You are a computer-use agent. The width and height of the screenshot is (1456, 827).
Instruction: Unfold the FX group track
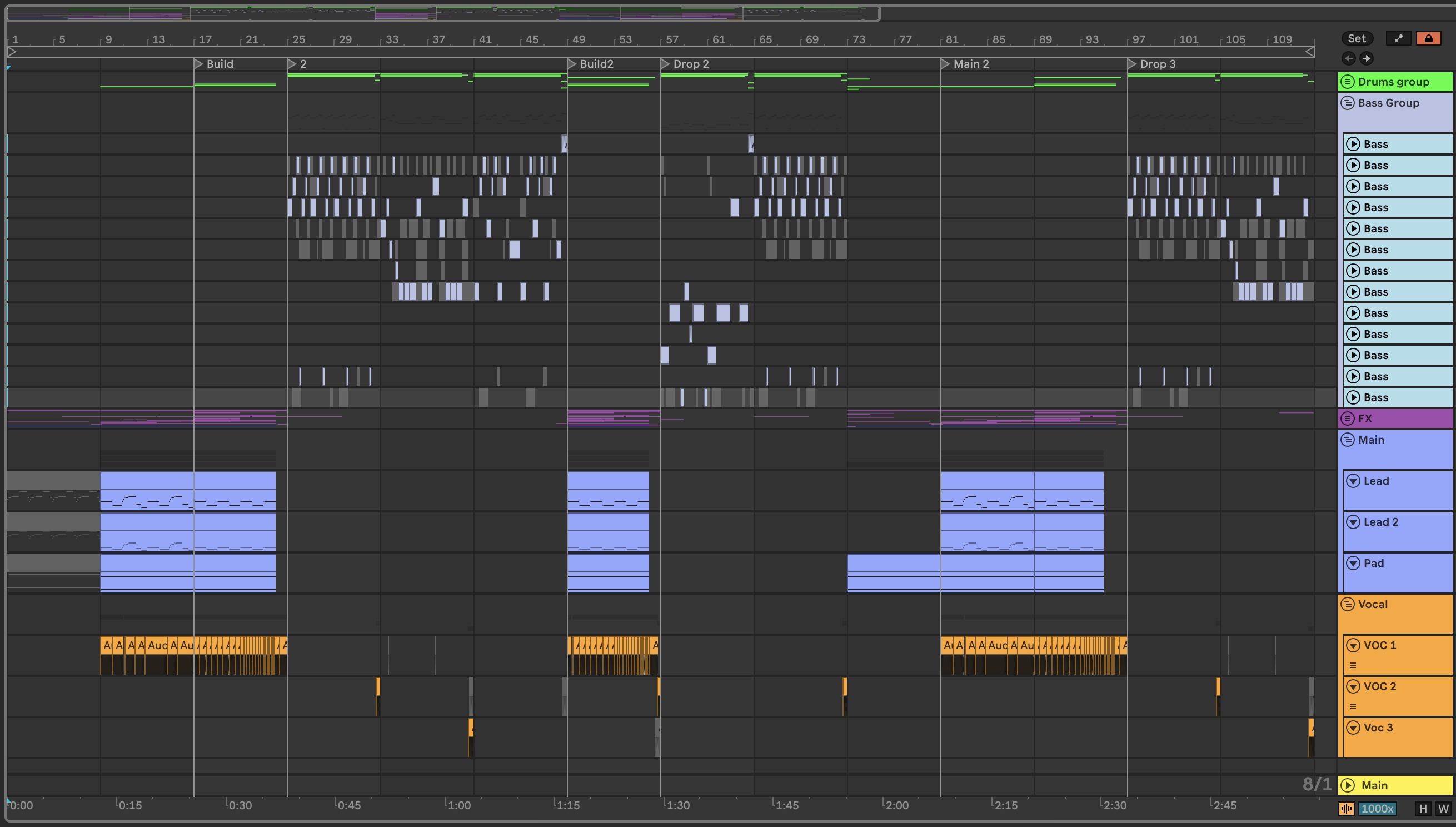(1348, 419)
